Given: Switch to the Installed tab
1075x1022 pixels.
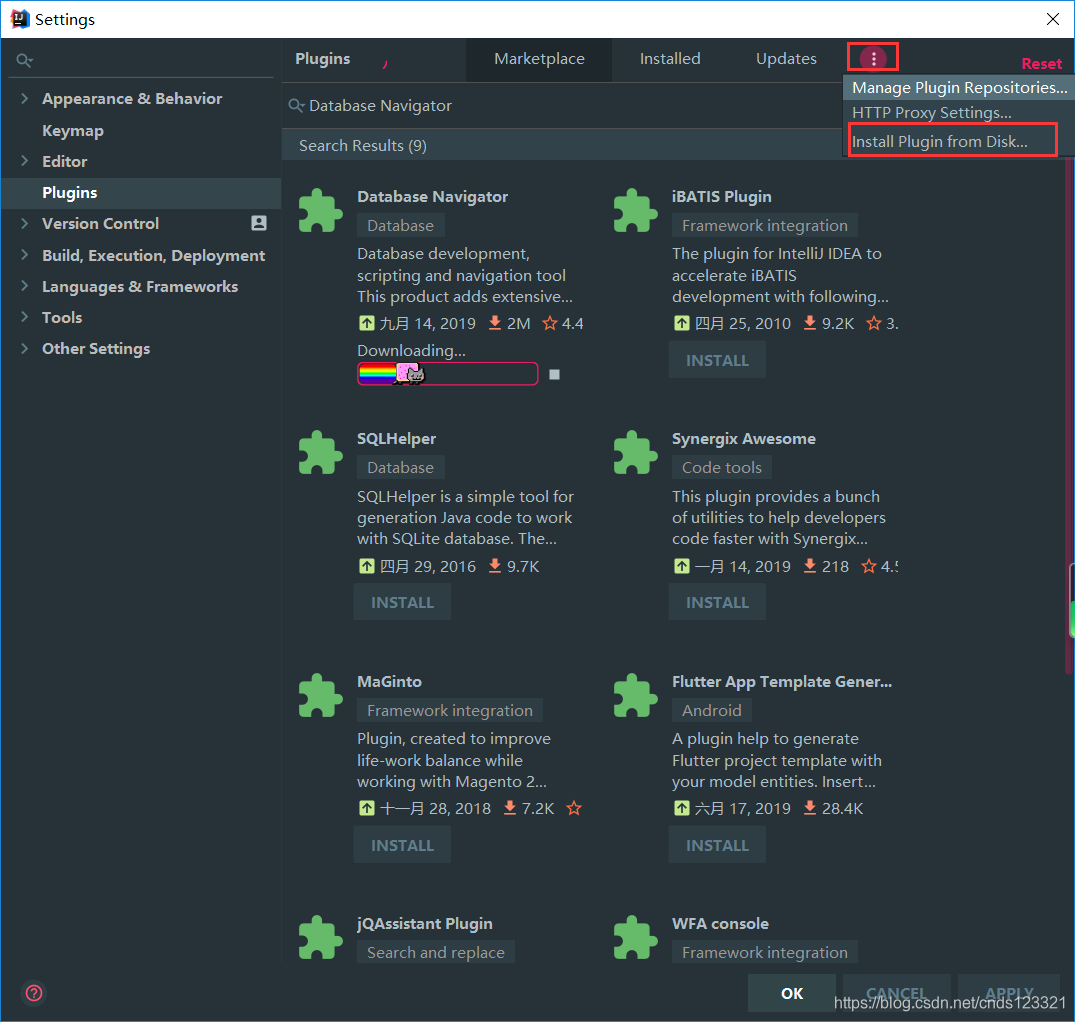Looking at the screenshot, I should [670, 59].
